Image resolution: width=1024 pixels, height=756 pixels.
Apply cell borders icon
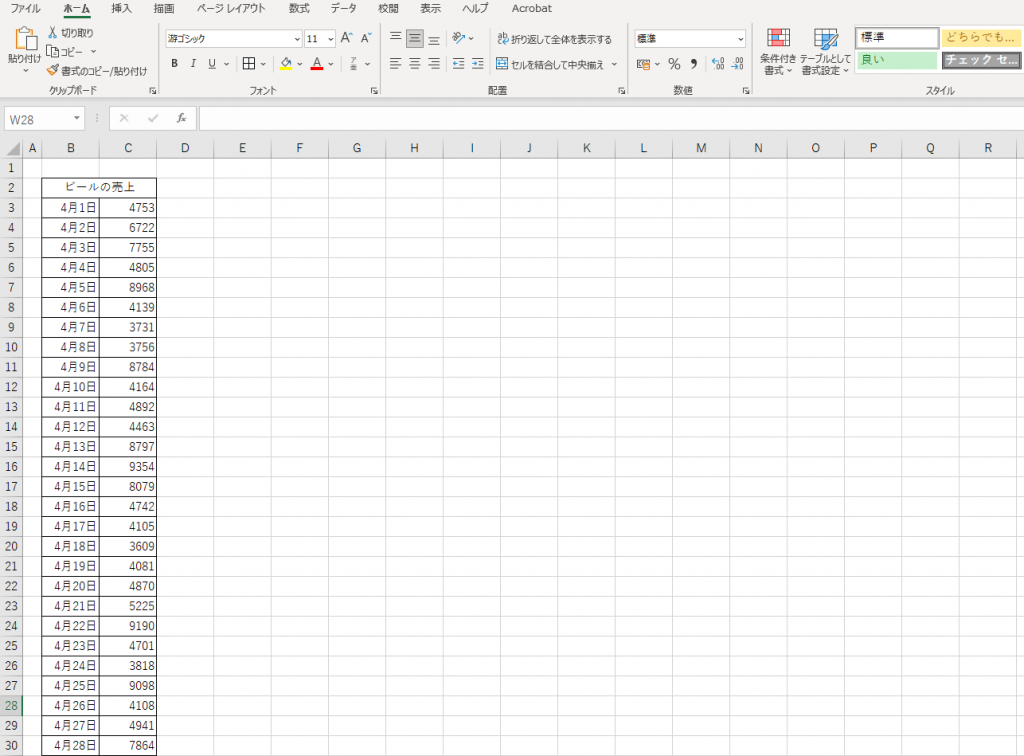(249, 63)
